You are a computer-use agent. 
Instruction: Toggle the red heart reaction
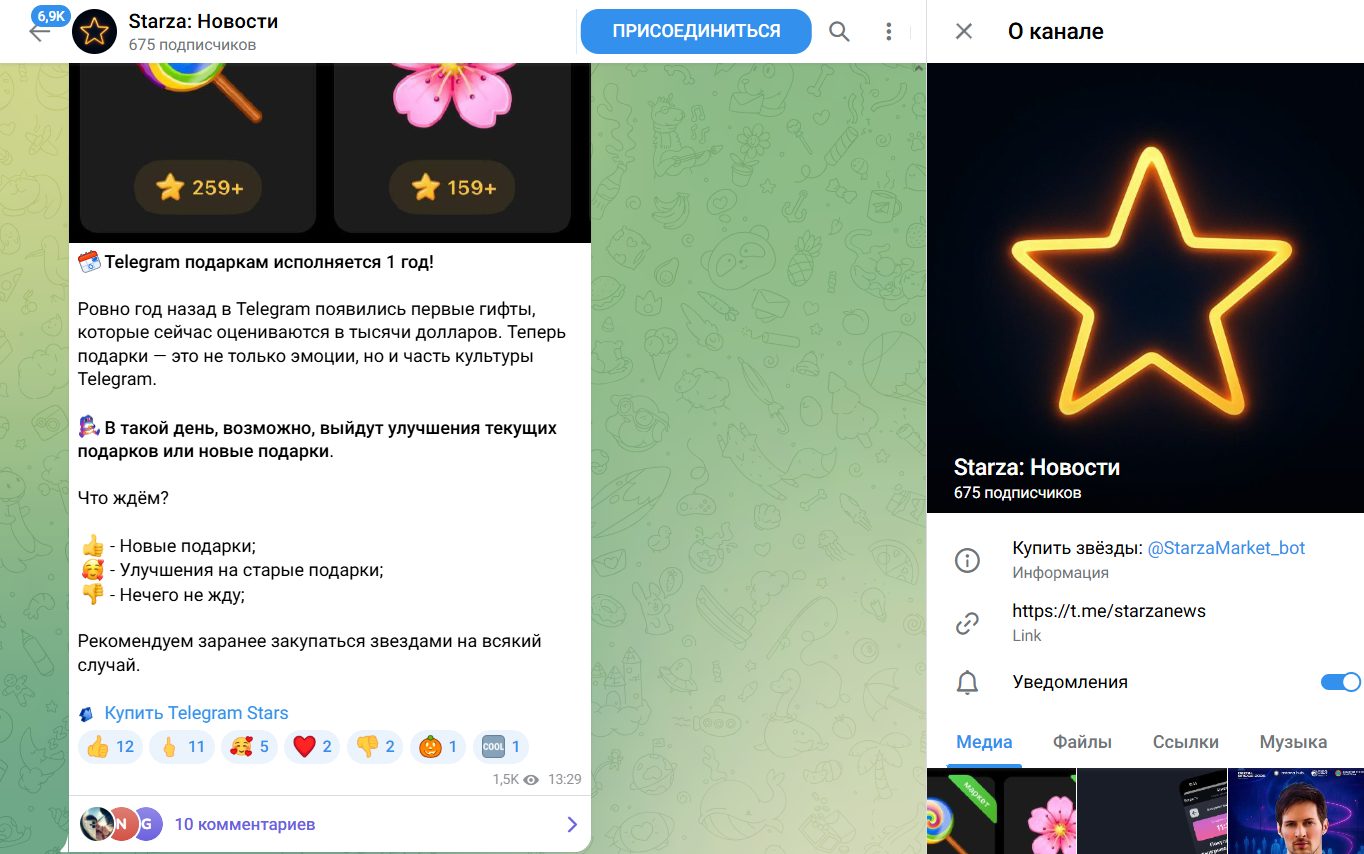(x=315, y=747)
